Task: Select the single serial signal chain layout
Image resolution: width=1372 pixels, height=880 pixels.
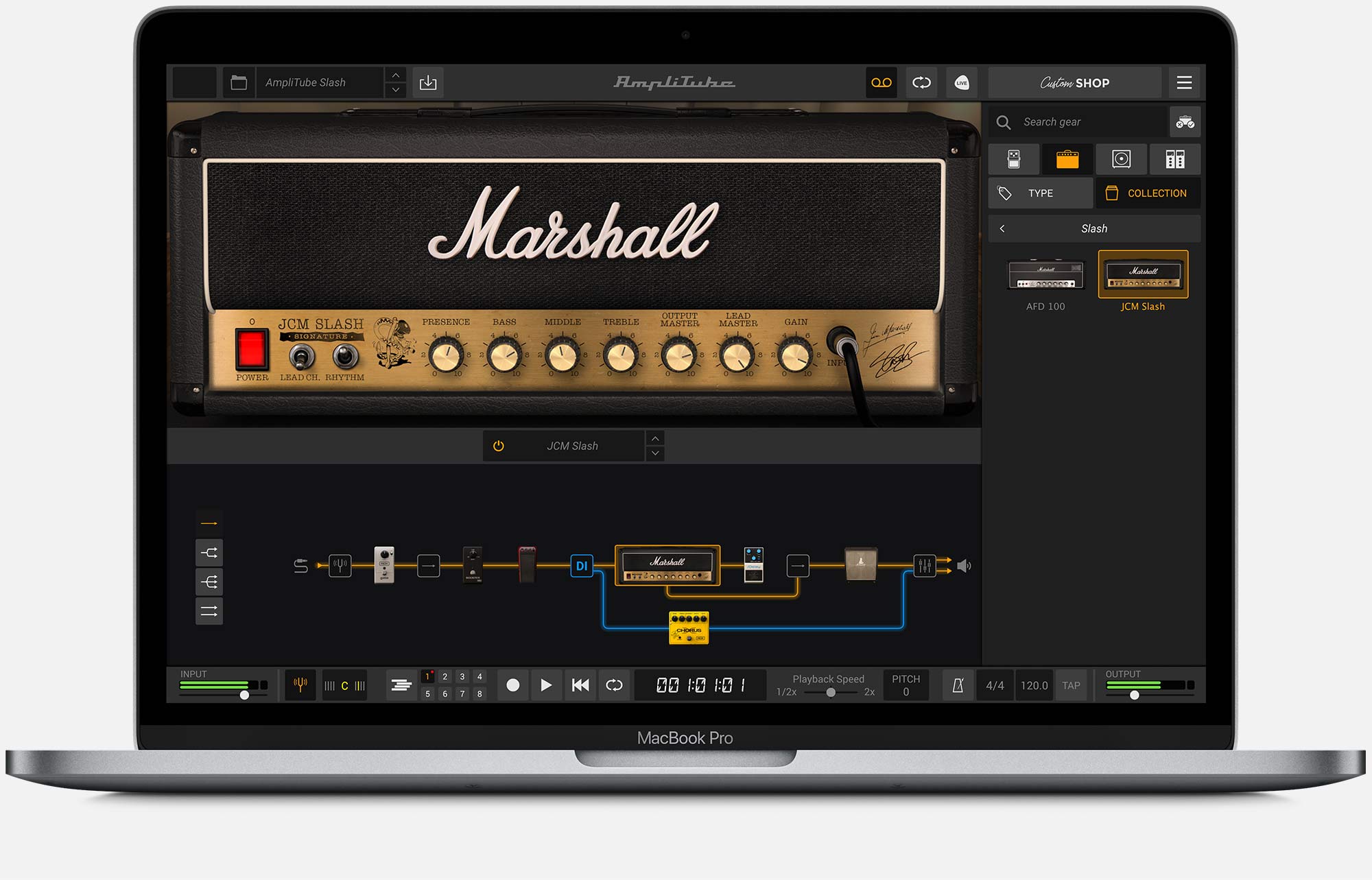Action: tap(209, 523)
